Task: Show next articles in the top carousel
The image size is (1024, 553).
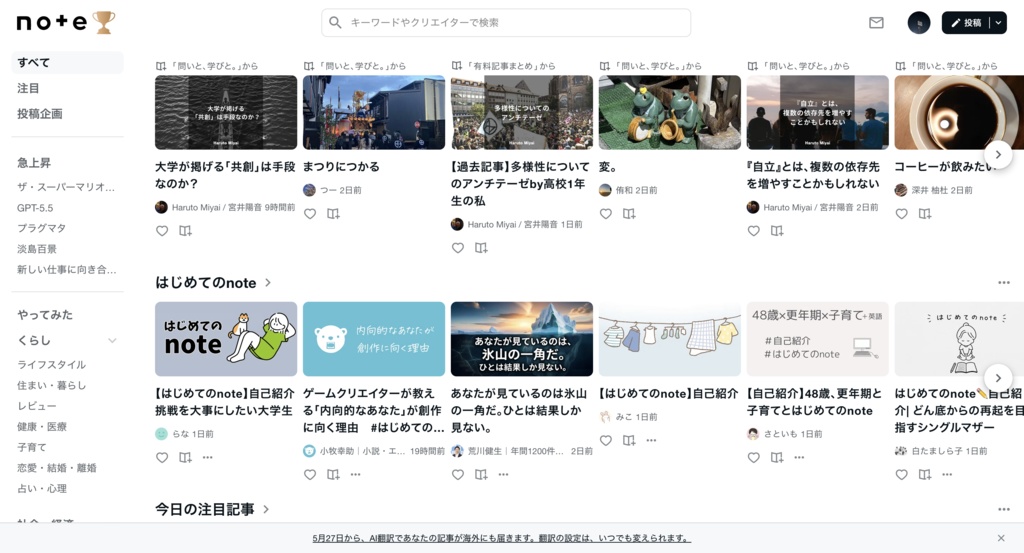Action: (x=998, y=155)
